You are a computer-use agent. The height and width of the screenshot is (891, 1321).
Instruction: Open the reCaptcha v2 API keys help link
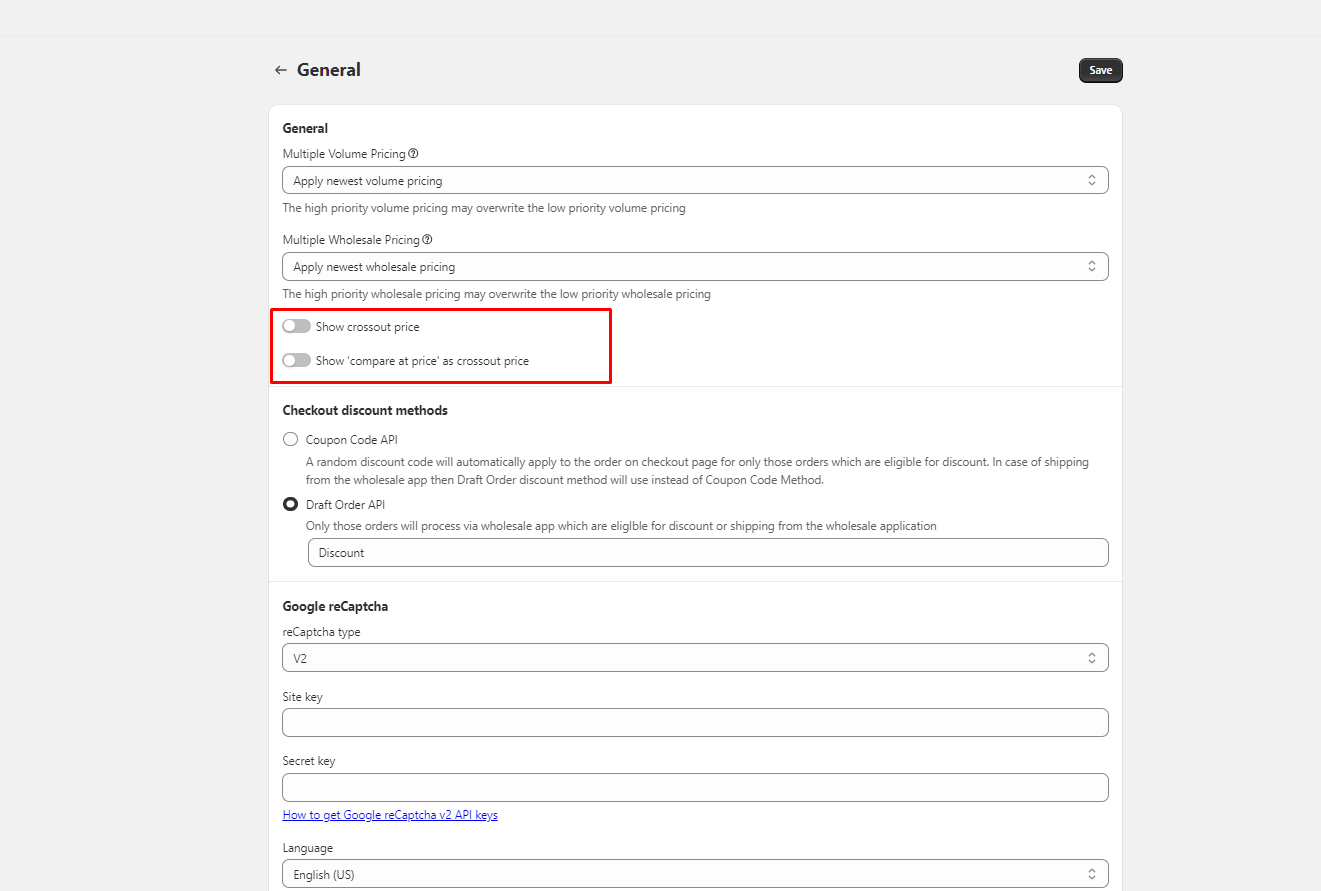[390, 815]
